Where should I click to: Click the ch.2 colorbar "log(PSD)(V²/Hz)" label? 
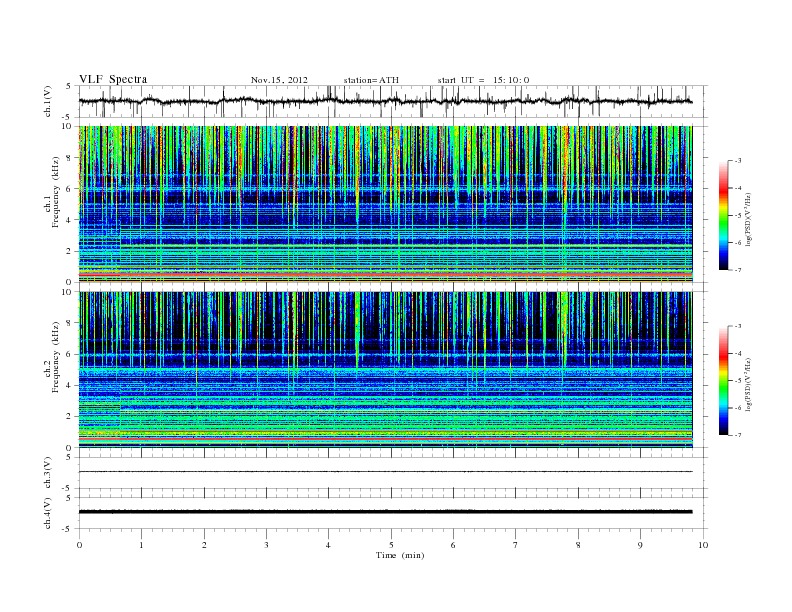749,384
